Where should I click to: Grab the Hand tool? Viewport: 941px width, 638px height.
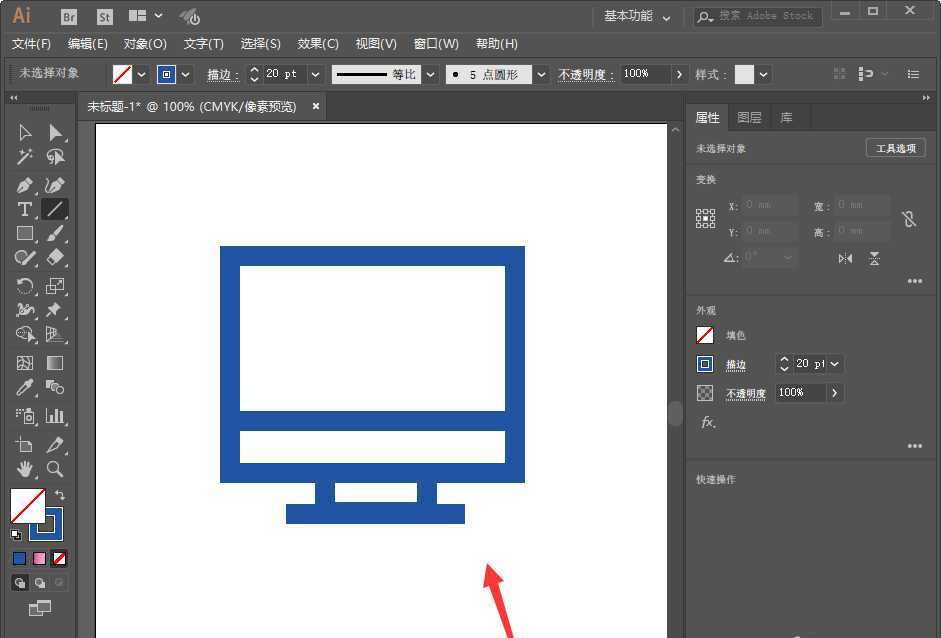coord(25,469)
